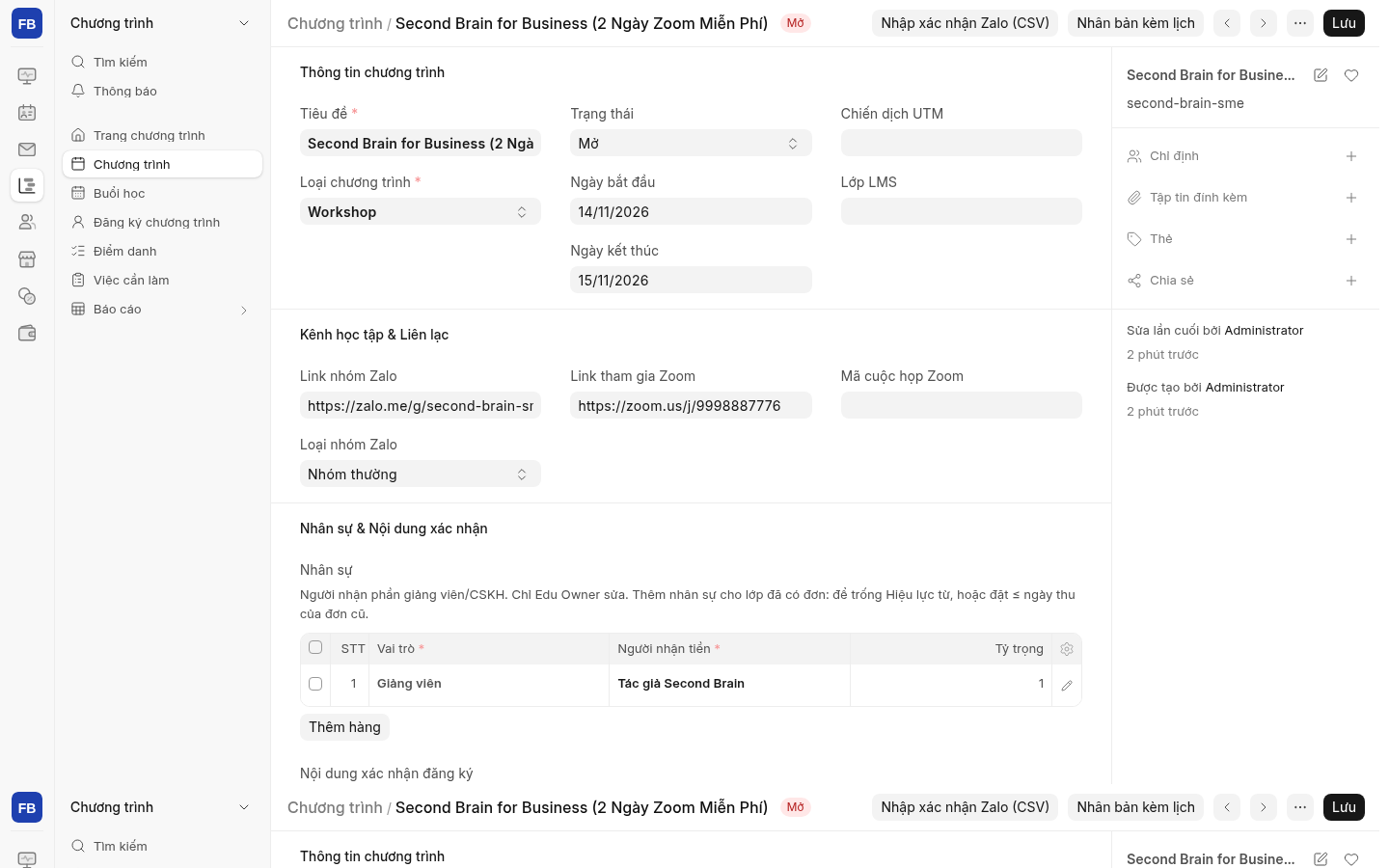1389x868 pixels.
Task: Open the envelope mail icon in the left rail
Action: click(x=27, y=149)
